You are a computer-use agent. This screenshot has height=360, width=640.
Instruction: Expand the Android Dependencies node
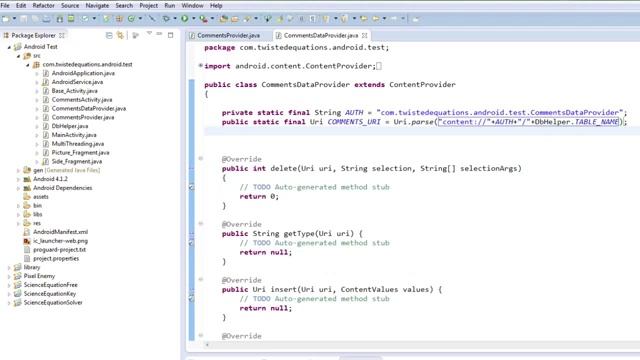pyautogui.click(x=18, y=188)
